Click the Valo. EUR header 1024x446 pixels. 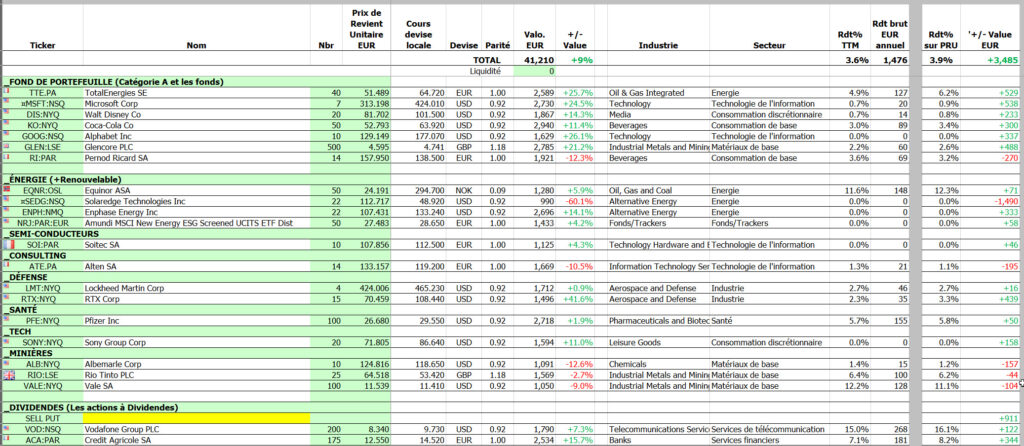click(535, 40)
